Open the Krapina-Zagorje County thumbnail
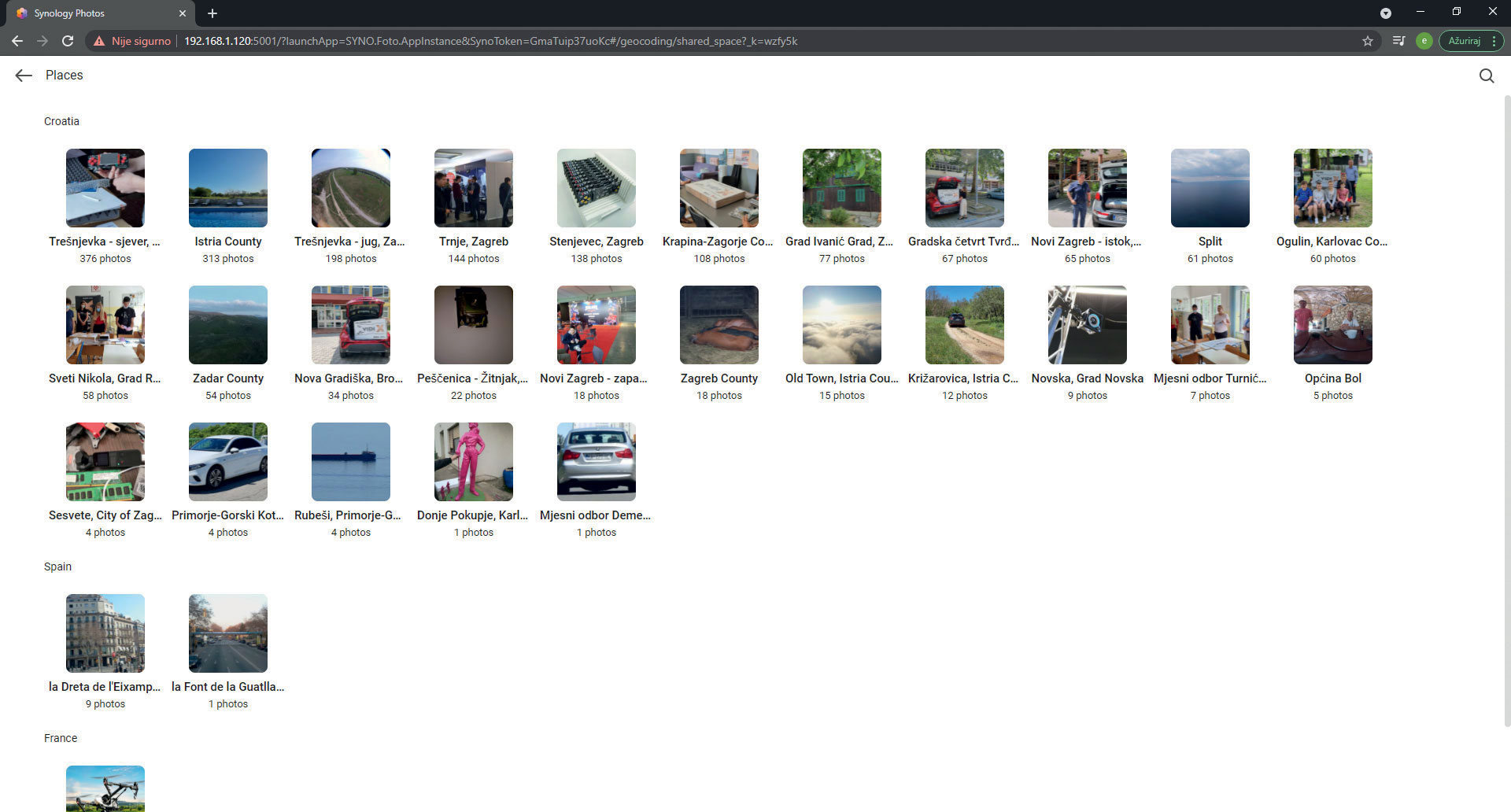This screenshot has height=812, width=1511. 719,188
